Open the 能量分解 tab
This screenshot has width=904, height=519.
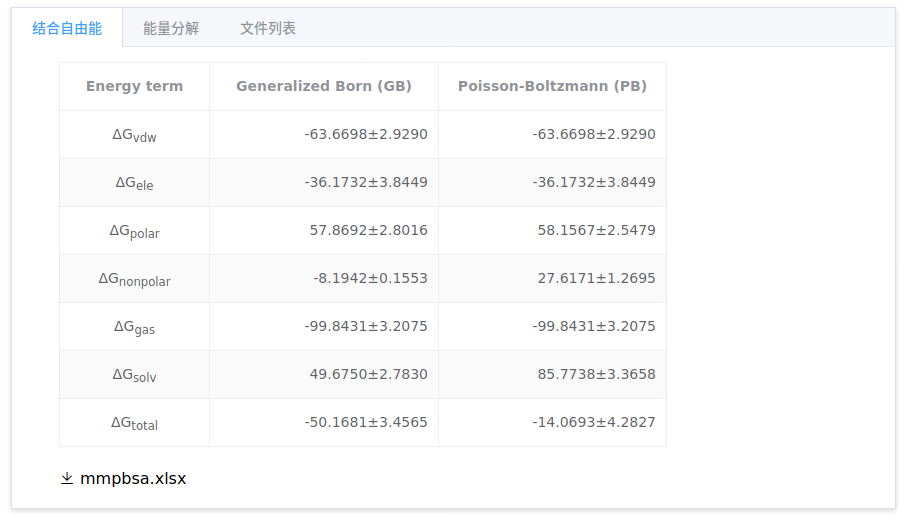(x=171, y=28)
